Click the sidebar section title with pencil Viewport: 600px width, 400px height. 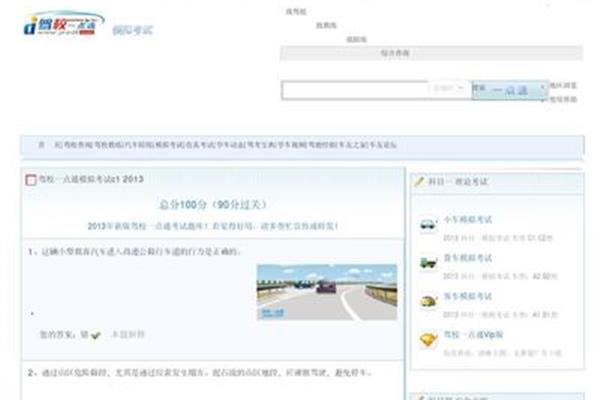click(x=458, y=181)
